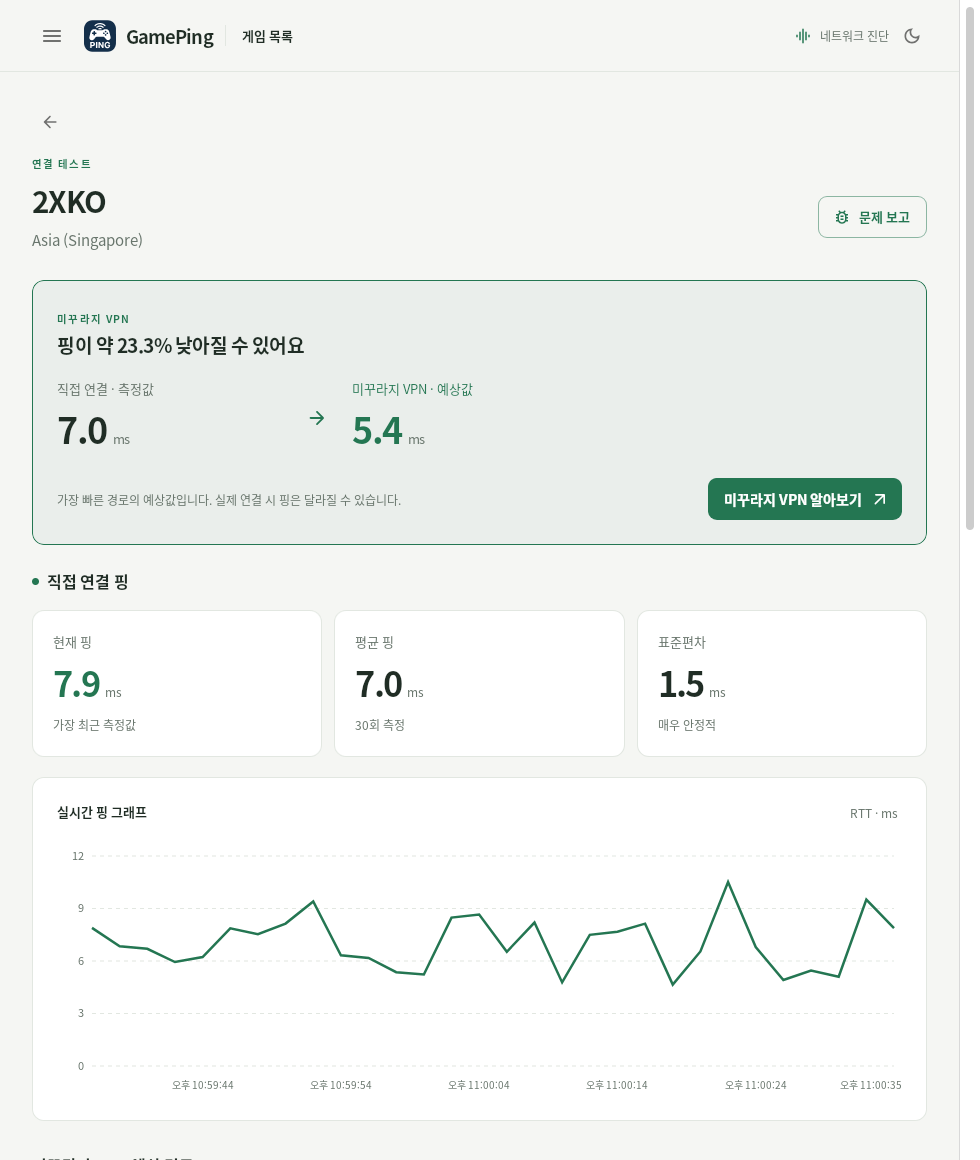Click the page vertical scrollbar thumb
This screenshot has width=980, height=1160.
[x=970, y=266]
